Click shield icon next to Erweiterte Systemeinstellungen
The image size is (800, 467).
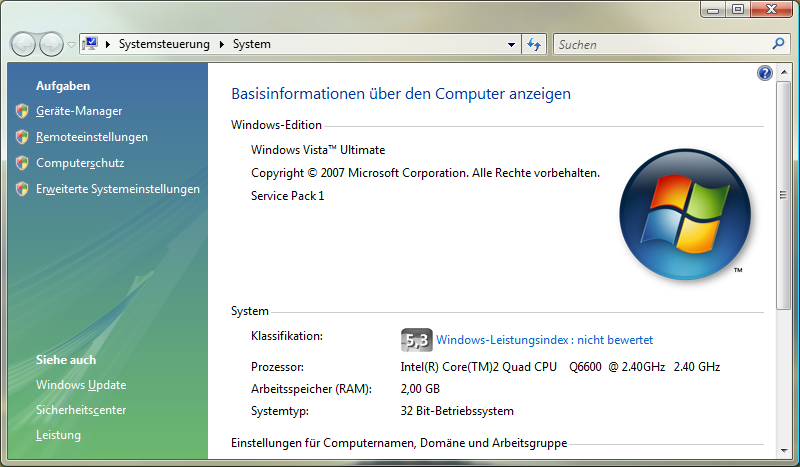pos(22,189)
